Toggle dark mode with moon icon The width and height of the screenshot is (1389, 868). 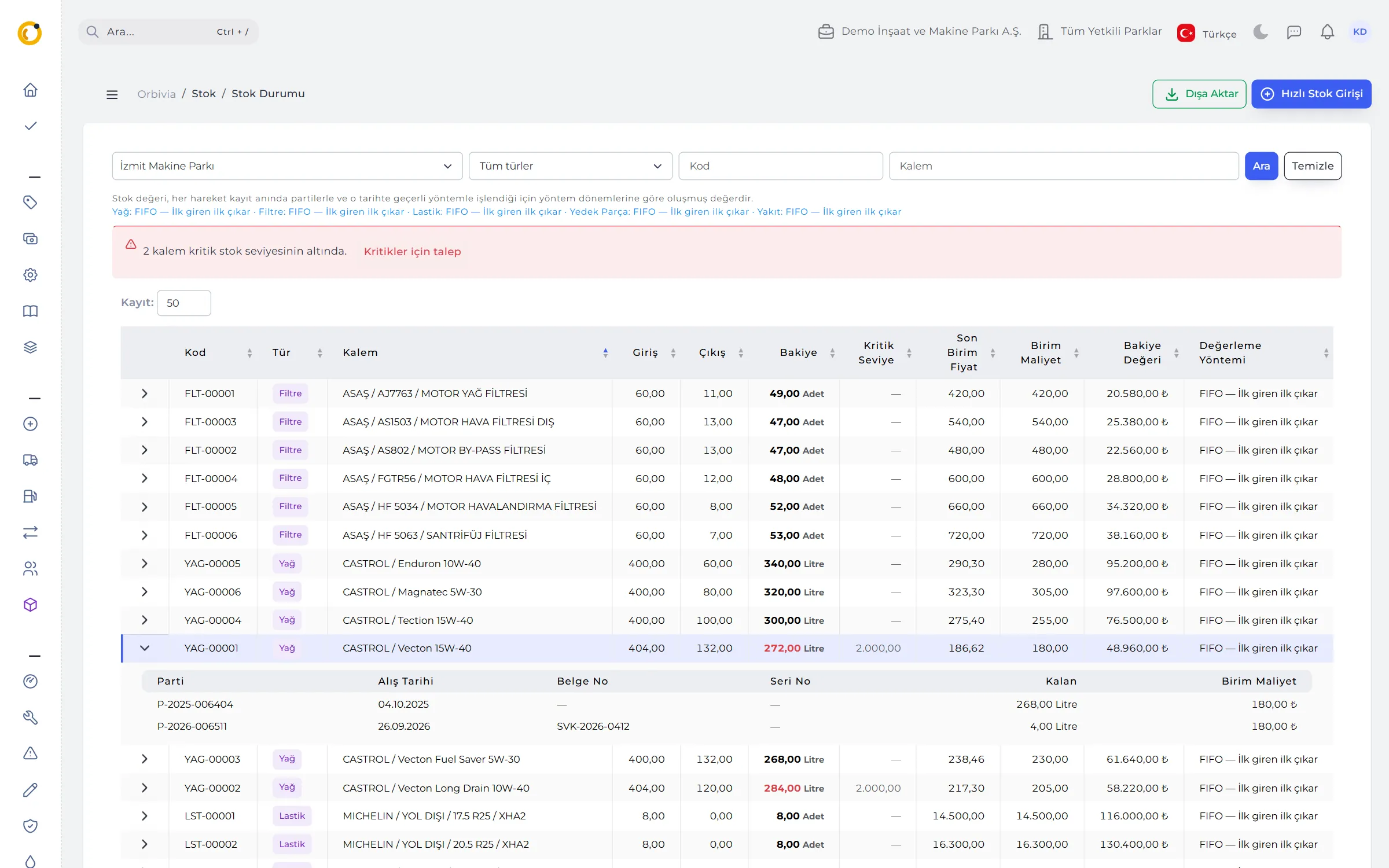point(1260,32)
